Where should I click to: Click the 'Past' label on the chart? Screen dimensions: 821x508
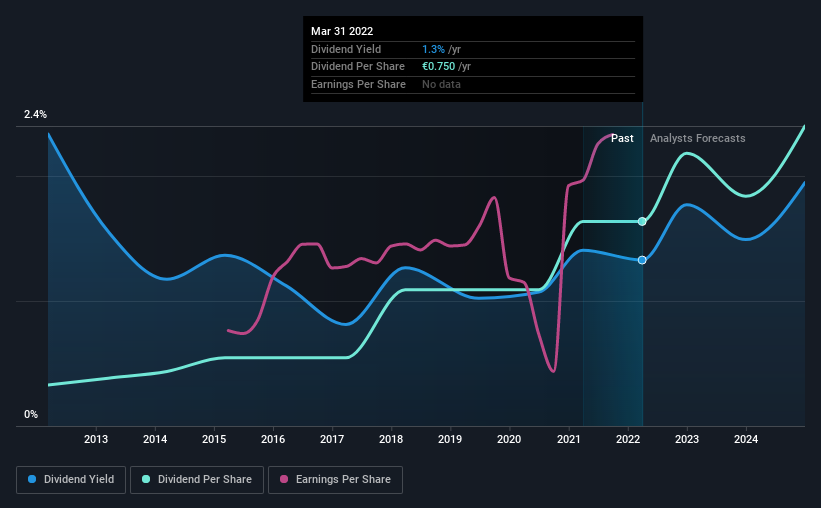pos(622,138)
